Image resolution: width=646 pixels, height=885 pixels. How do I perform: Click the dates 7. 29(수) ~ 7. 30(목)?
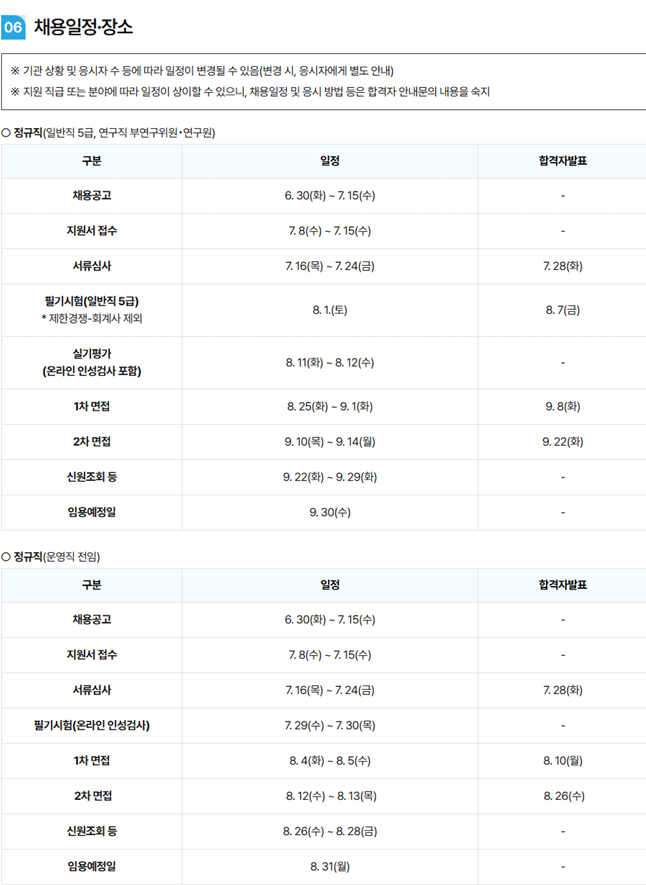tap(330, 725)
